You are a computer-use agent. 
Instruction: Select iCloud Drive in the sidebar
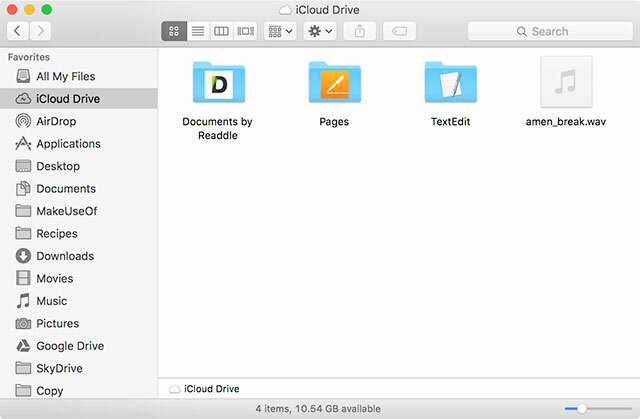point(78,99)
